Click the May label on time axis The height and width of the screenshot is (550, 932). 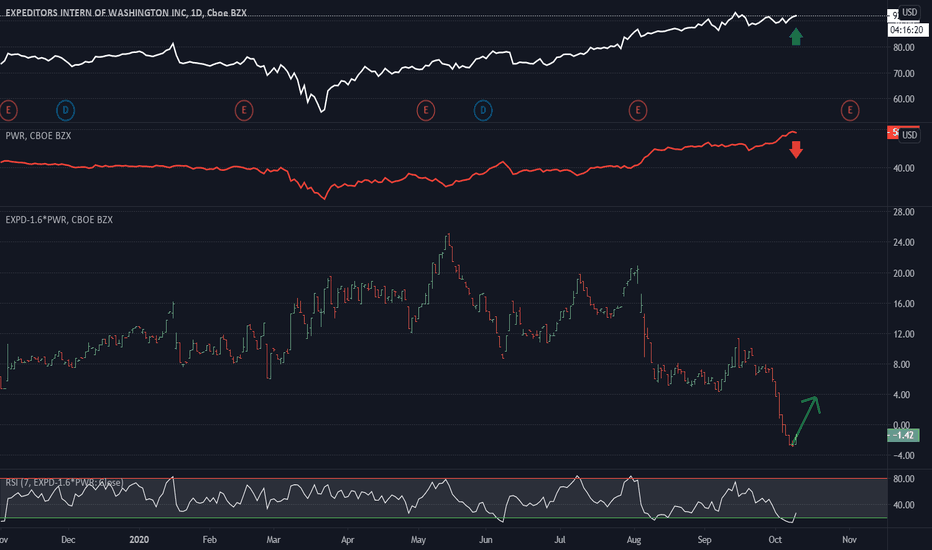(x=418, y=540)
